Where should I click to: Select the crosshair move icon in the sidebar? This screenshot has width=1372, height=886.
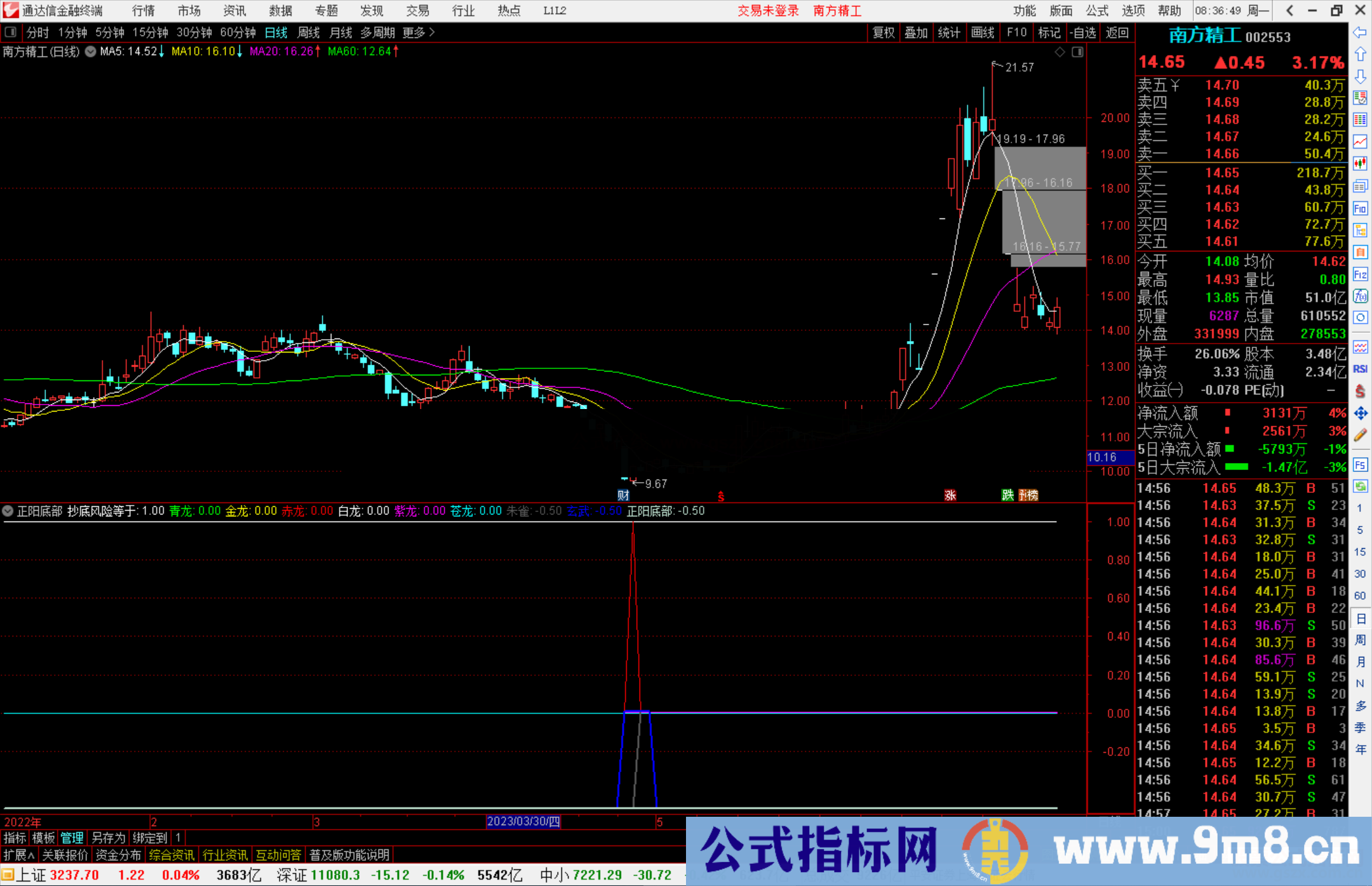(1360, 412)
